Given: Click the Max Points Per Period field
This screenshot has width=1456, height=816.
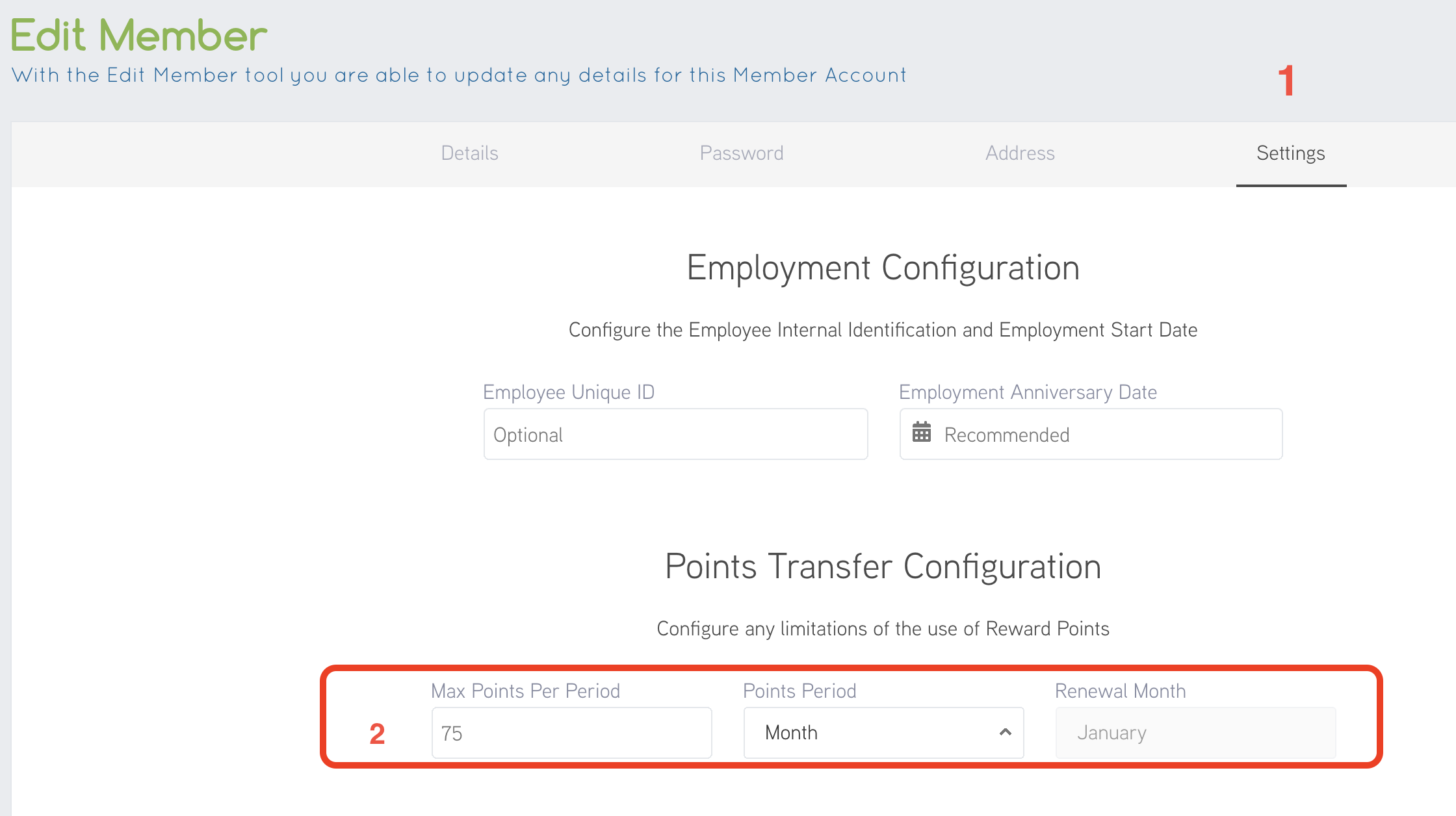Looking at the screenshot, I should 571,733.
